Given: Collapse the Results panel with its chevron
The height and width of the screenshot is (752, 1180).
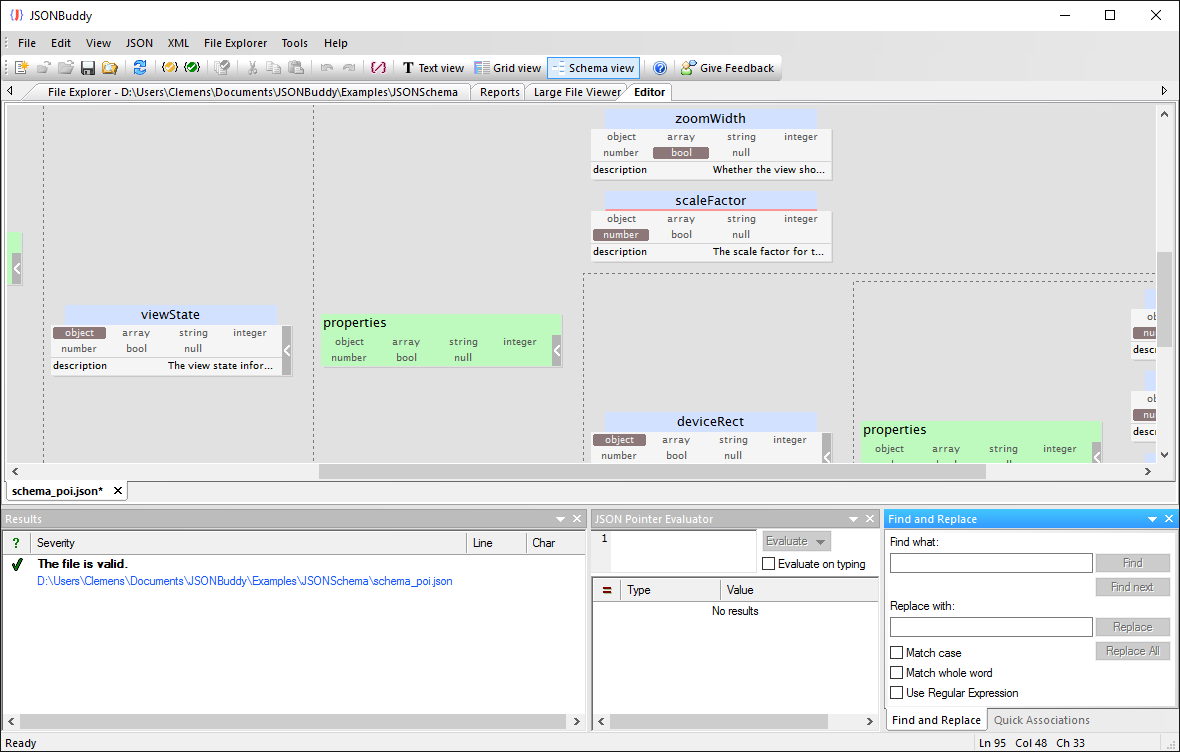Looking at the screenshot, I should click(x=560, y=518).
